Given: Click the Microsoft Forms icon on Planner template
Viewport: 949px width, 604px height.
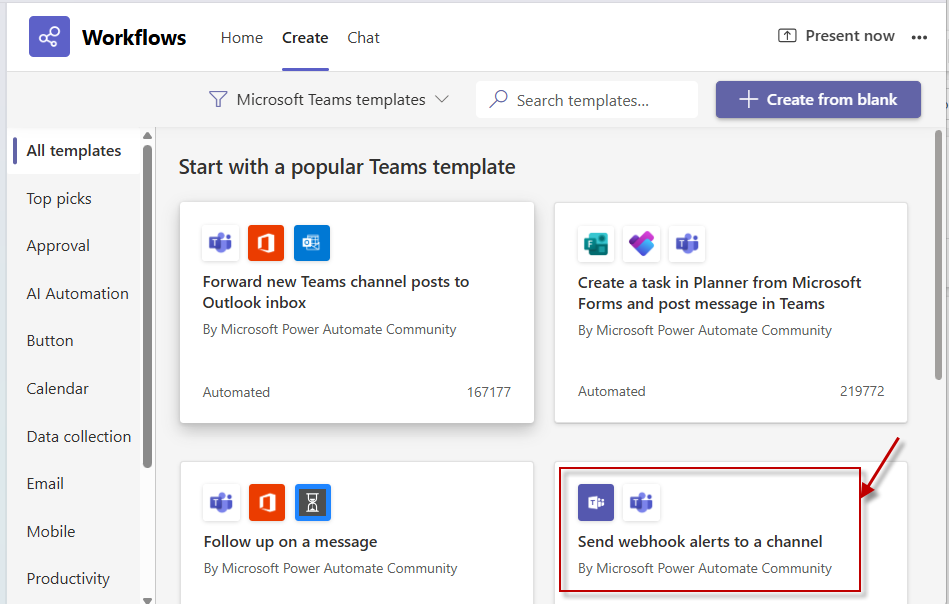Looking at the screenshot, I should tap(596, 243).
